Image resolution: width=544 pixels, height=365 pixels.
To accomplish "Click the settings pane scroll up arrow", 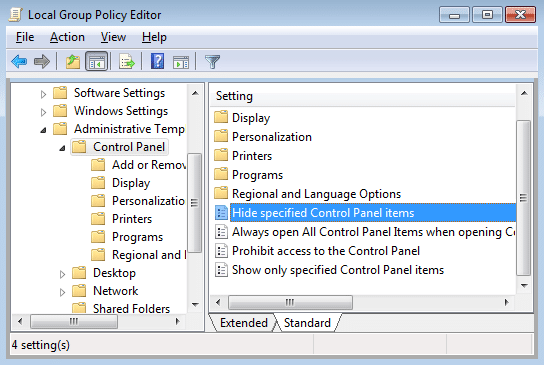I will point(524,93).
